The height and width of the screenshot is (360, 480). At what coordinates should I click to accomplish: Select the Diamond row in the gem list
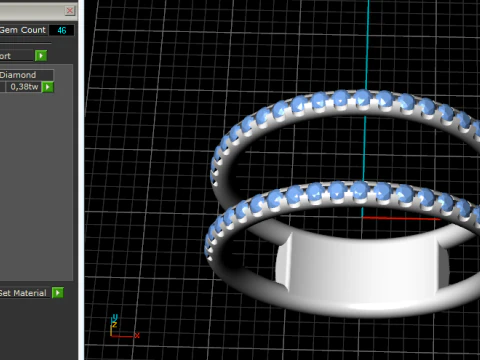click(x=26, y=75)
